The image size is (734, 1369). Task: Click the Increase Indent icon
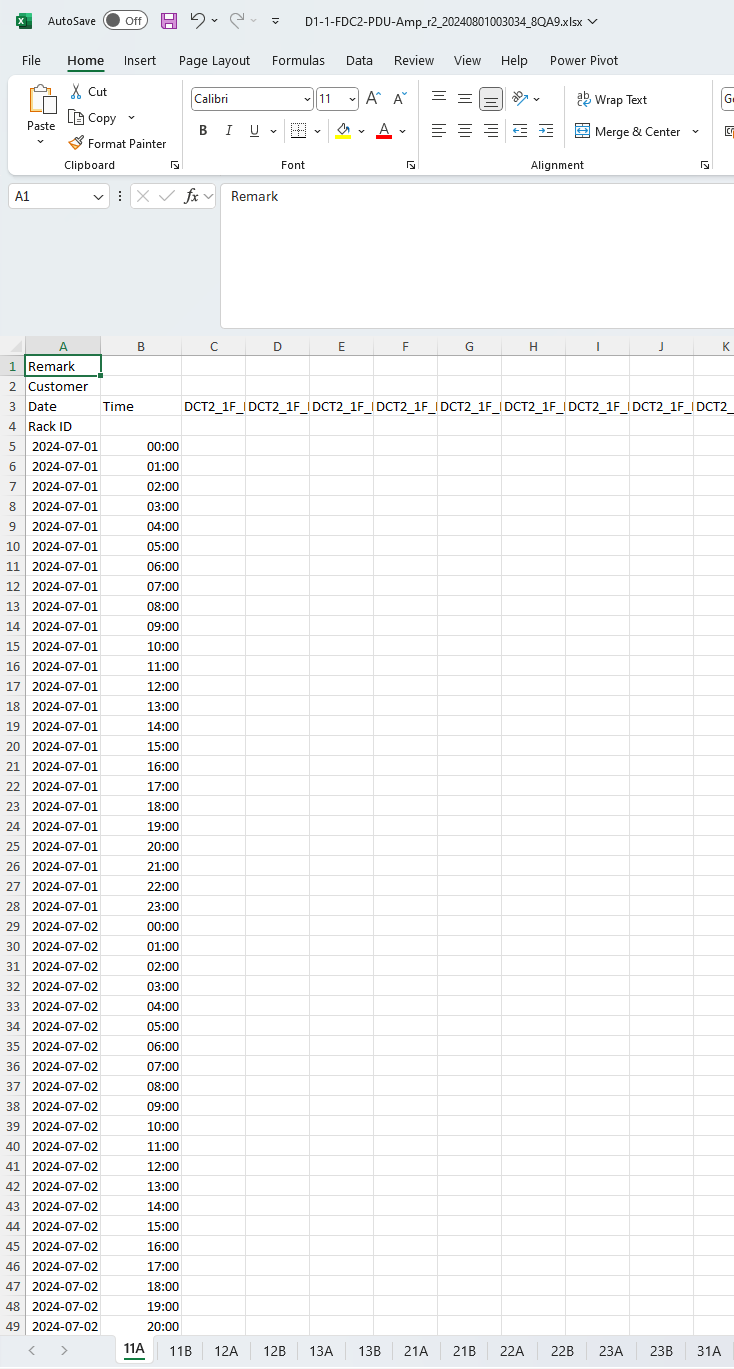click(x=546, y=131)
